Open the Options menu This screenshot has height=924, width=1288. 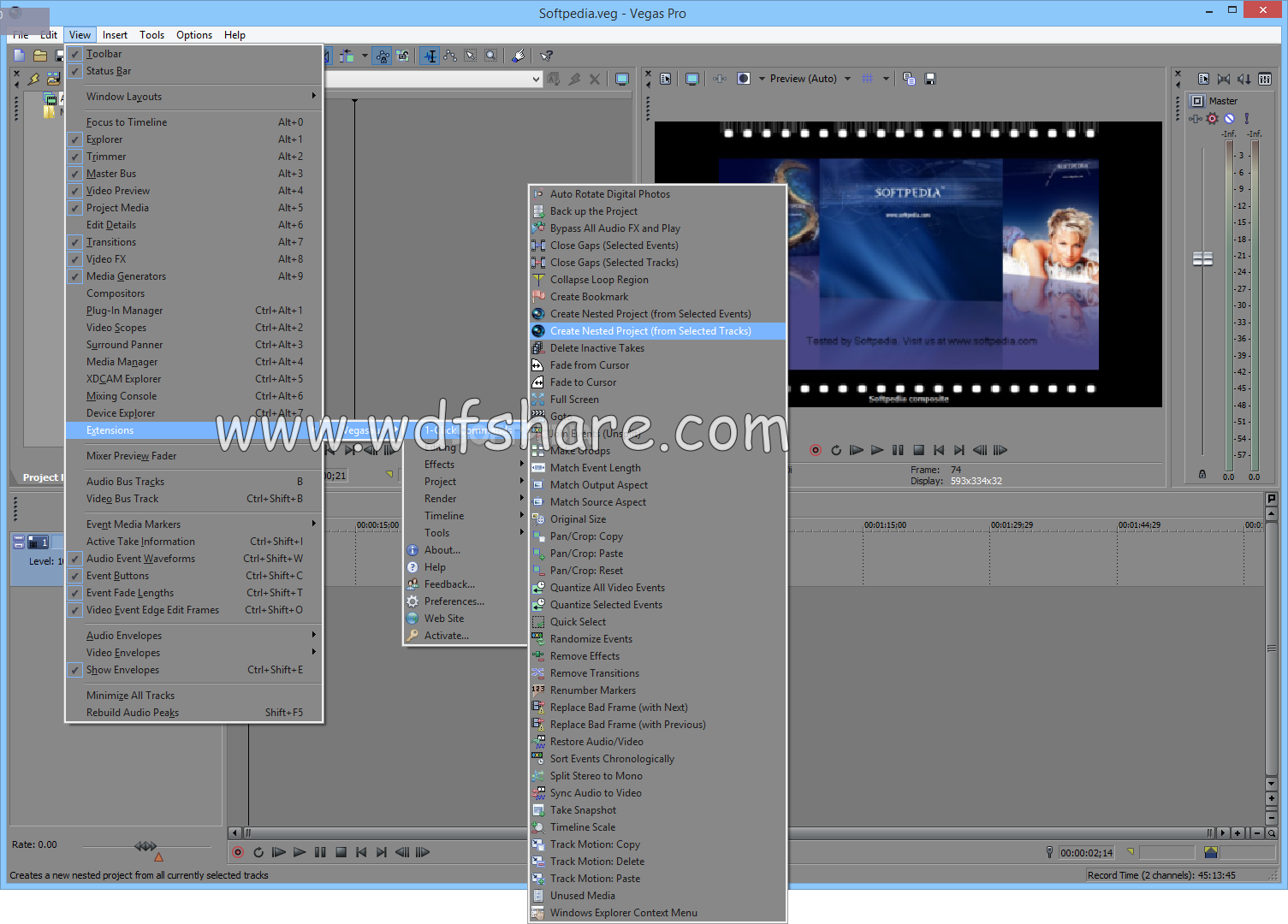194,35
